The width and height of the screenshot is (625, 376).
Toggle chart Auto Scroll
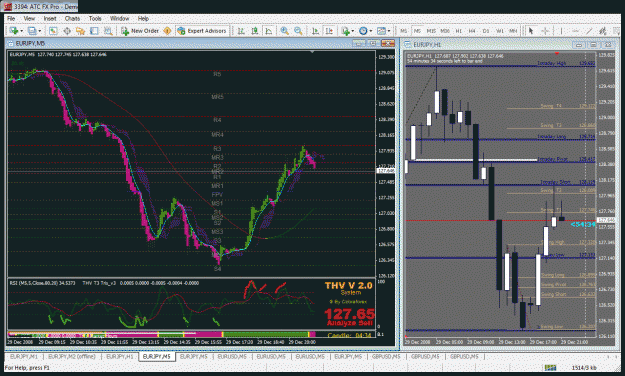(315, 31)
